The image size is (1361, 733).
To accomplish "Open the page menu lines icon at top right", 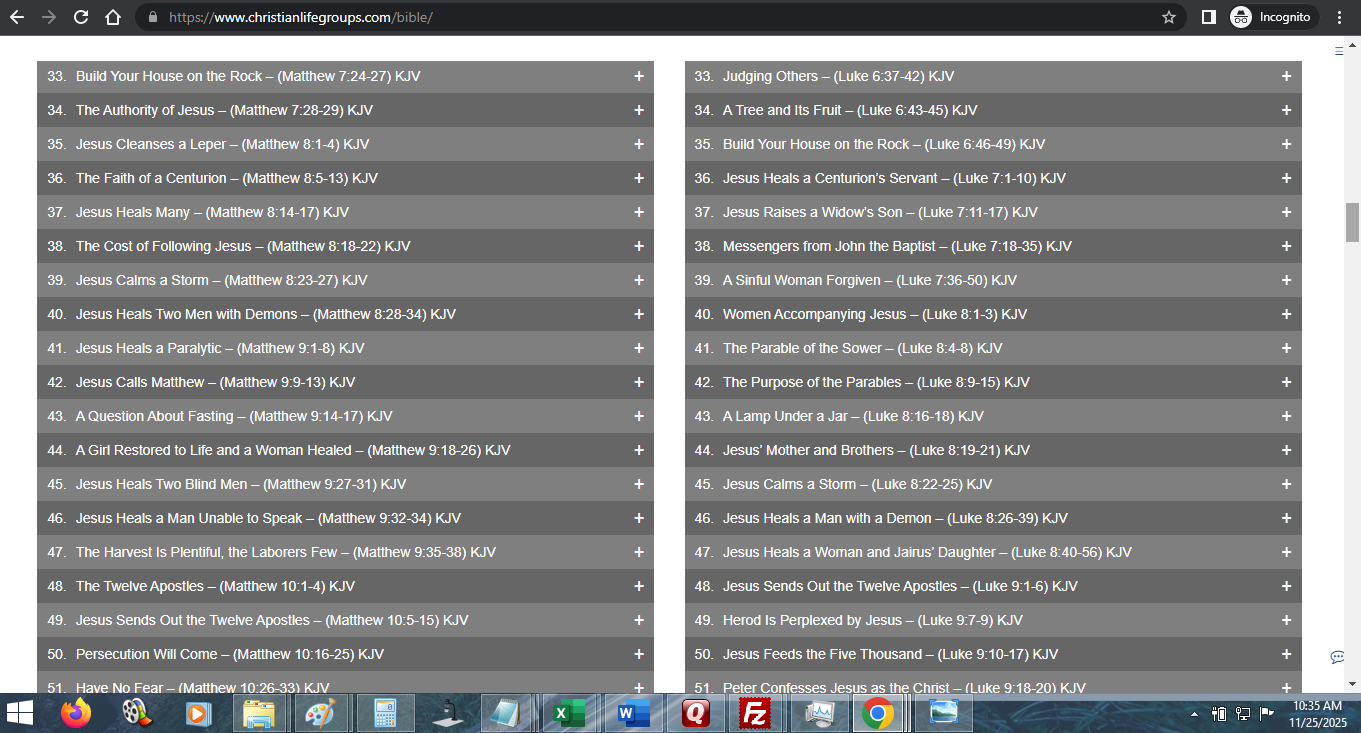I will [1339, 51].
